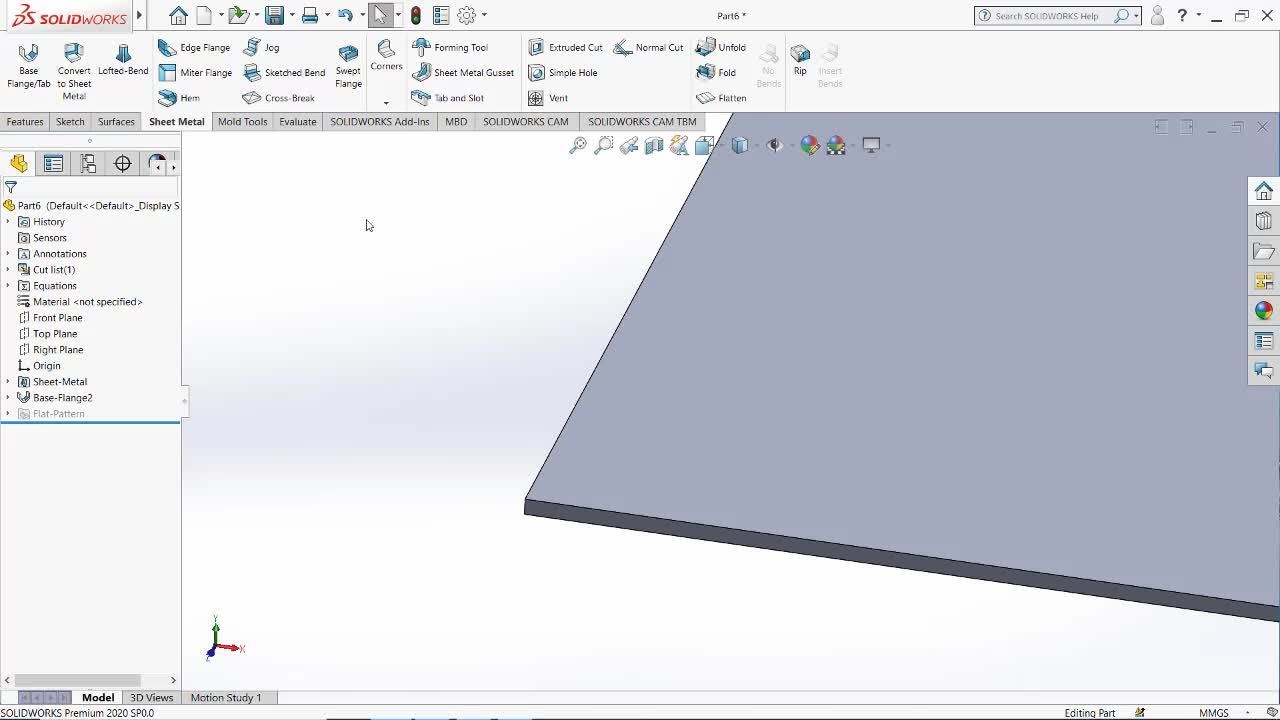Switch to the Features tab
1280x720 pixels.
[x=25, y=122]
